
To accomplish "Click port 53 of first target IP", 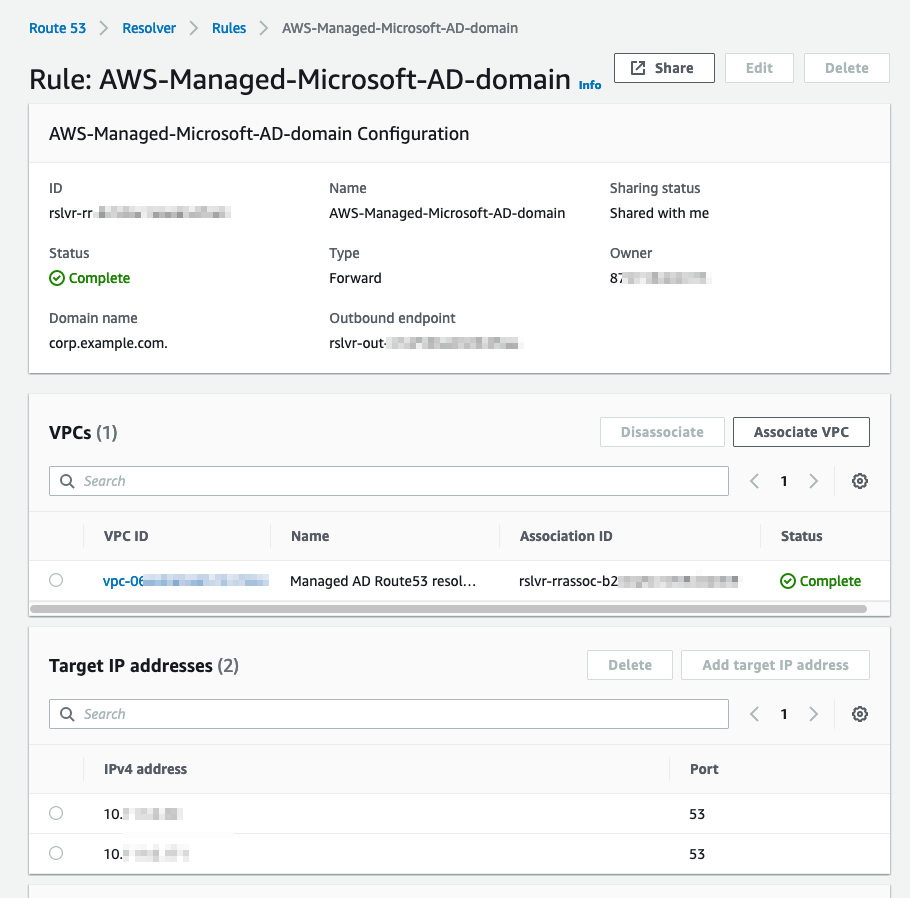I will point(697,814).
